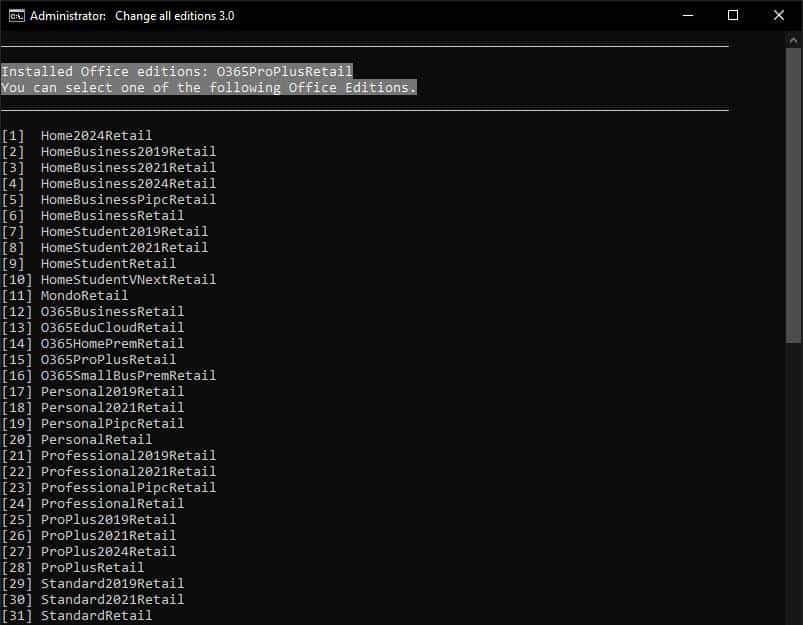Click HomeStudentVNextRetail entry 10
803x625 pixels.
pos(128,279)
